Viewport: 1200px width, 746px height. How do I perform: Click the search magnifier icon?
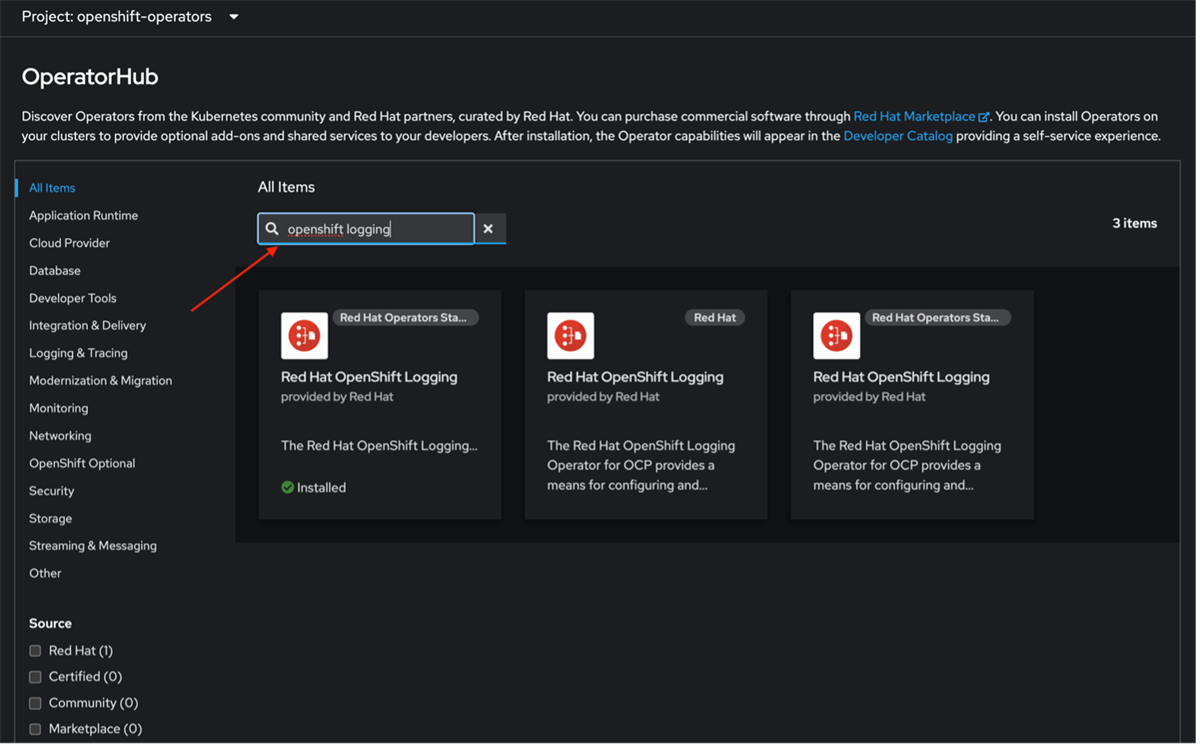[272, 229]
